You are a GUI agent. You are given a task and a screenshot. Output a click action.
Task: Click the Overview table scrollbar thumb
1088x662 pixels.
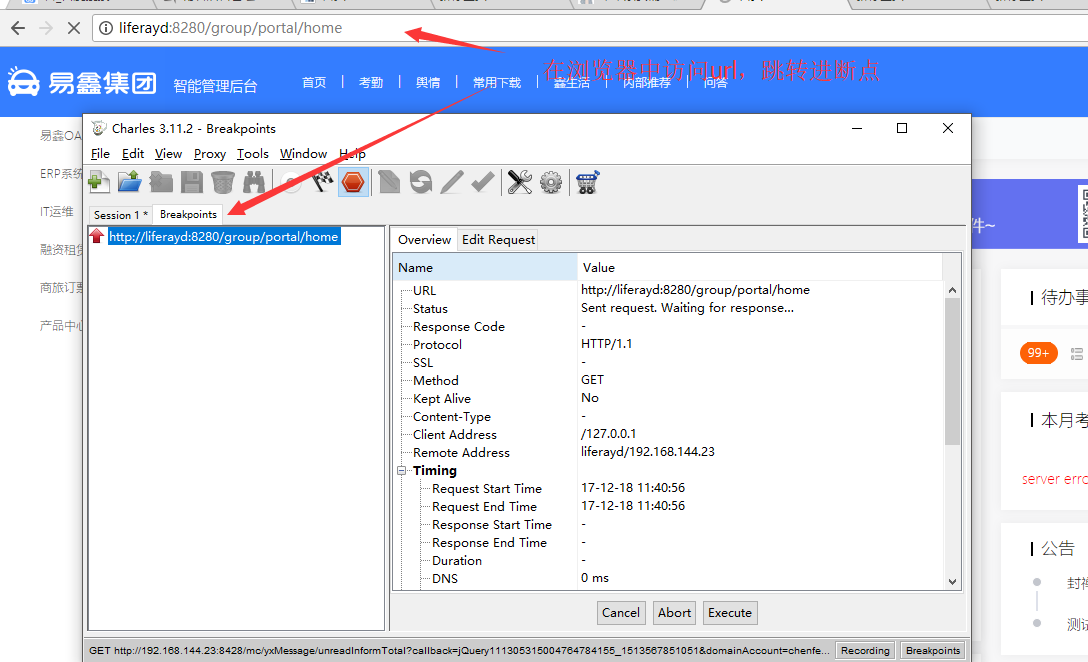point(952,371)
